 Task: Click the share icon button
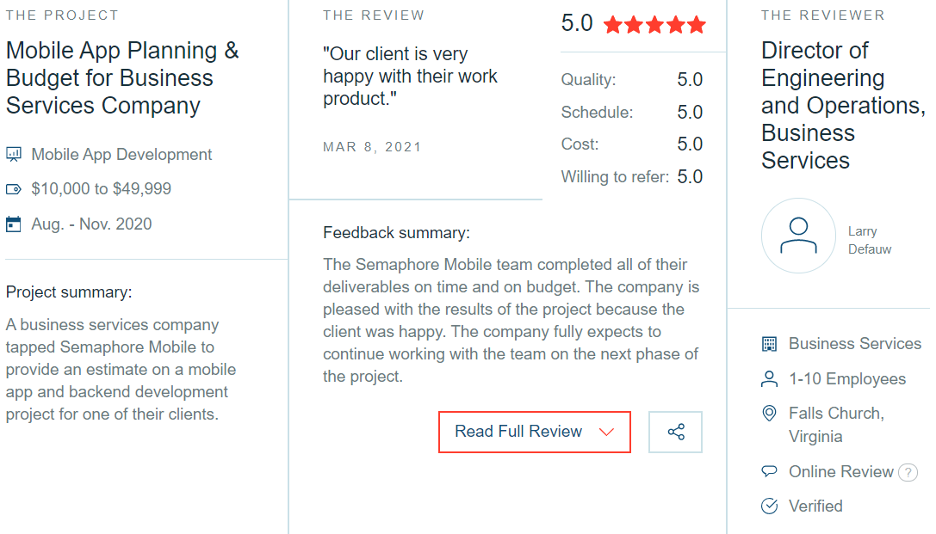pyautogui.click(x=676, y=432)
